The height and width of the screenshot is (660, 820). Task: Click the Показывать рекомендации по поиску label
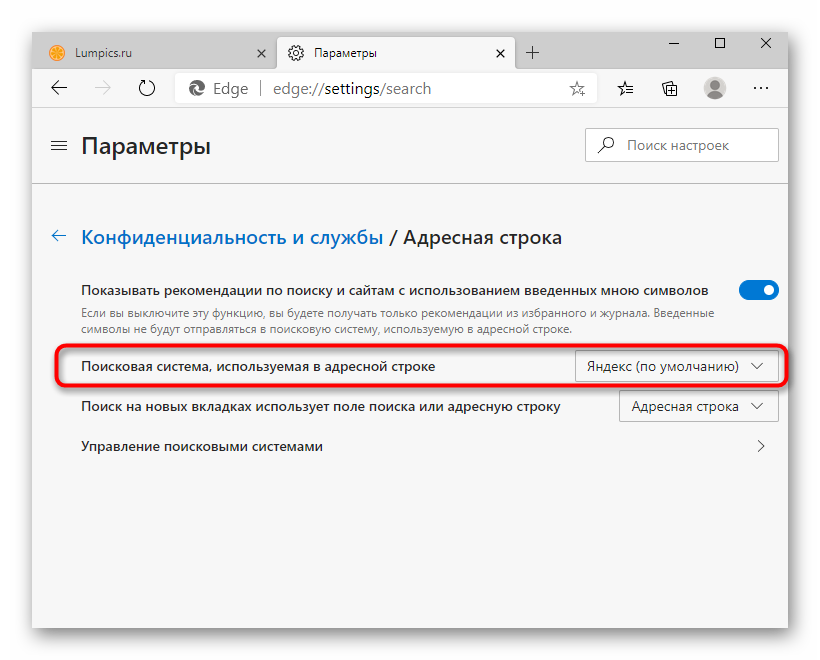(x=395, y=290)
